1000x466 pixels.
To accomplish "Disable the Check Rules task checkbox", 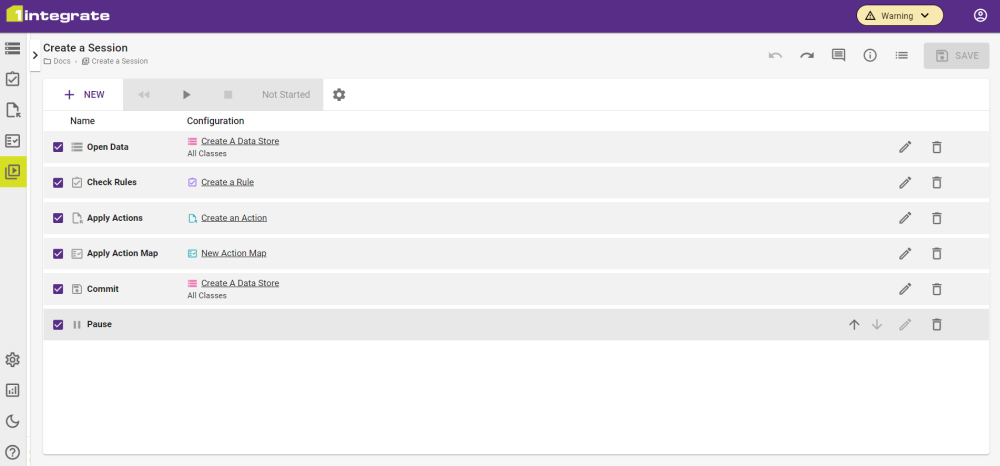I will 58,183.
